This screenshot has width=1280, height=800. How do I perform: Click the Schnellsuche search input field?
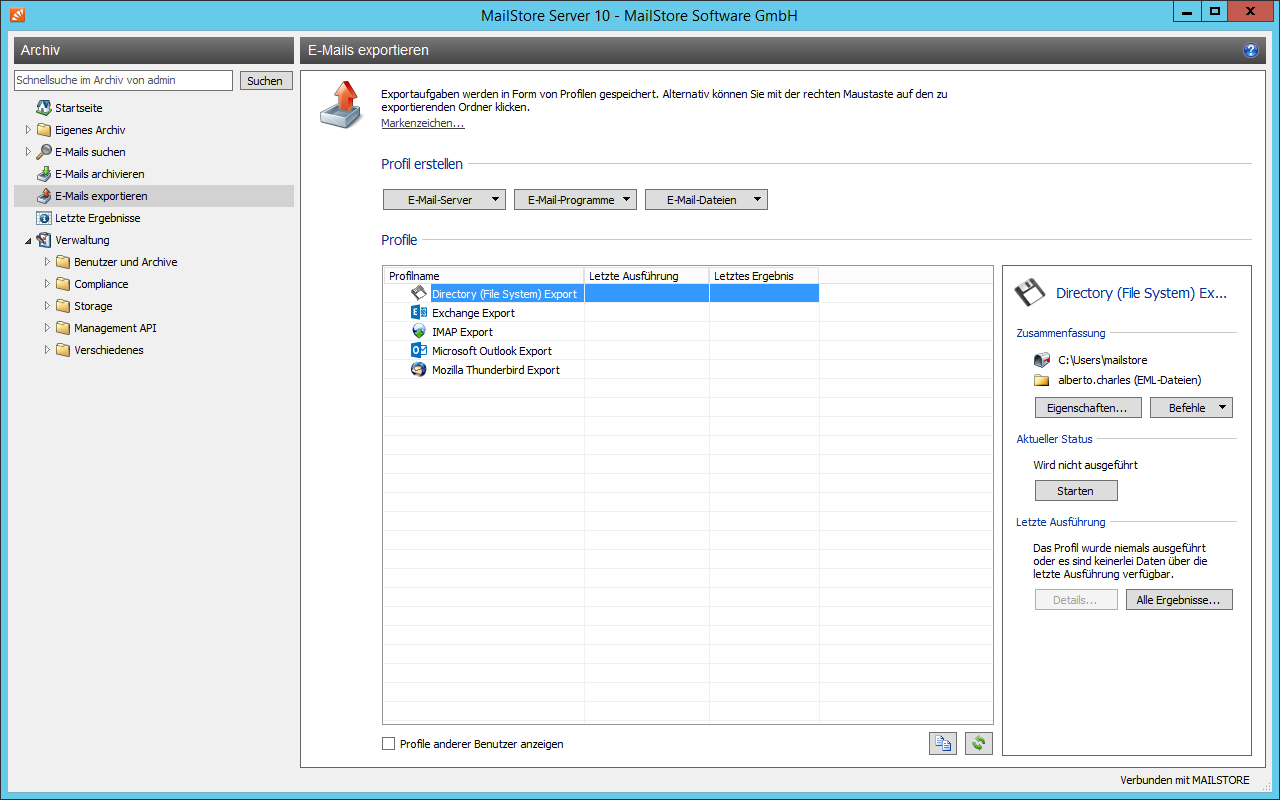123,80
